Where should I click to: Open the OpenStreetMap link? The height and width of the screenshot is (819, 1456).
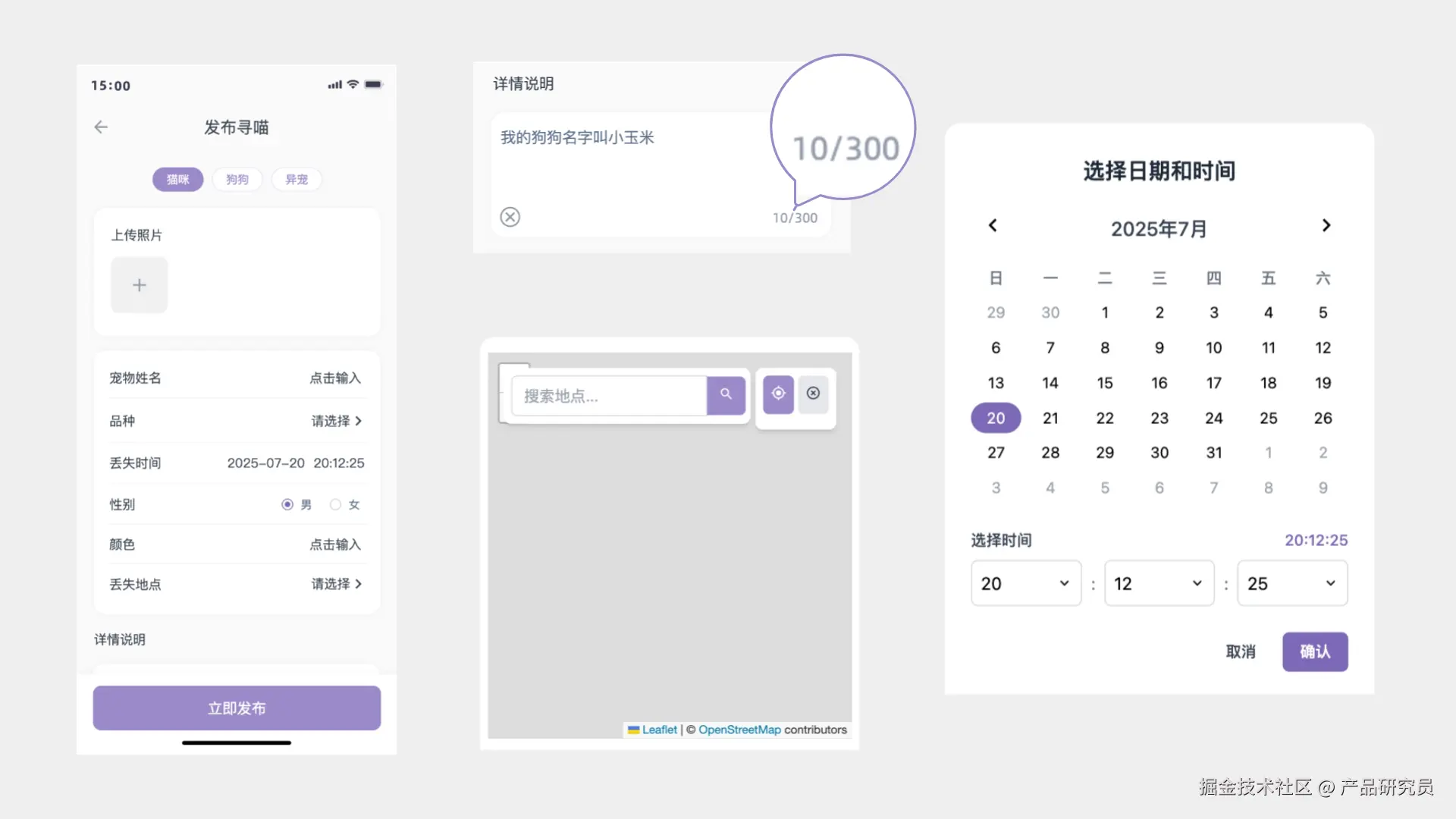pyautogui.click(x=739, y=730)
